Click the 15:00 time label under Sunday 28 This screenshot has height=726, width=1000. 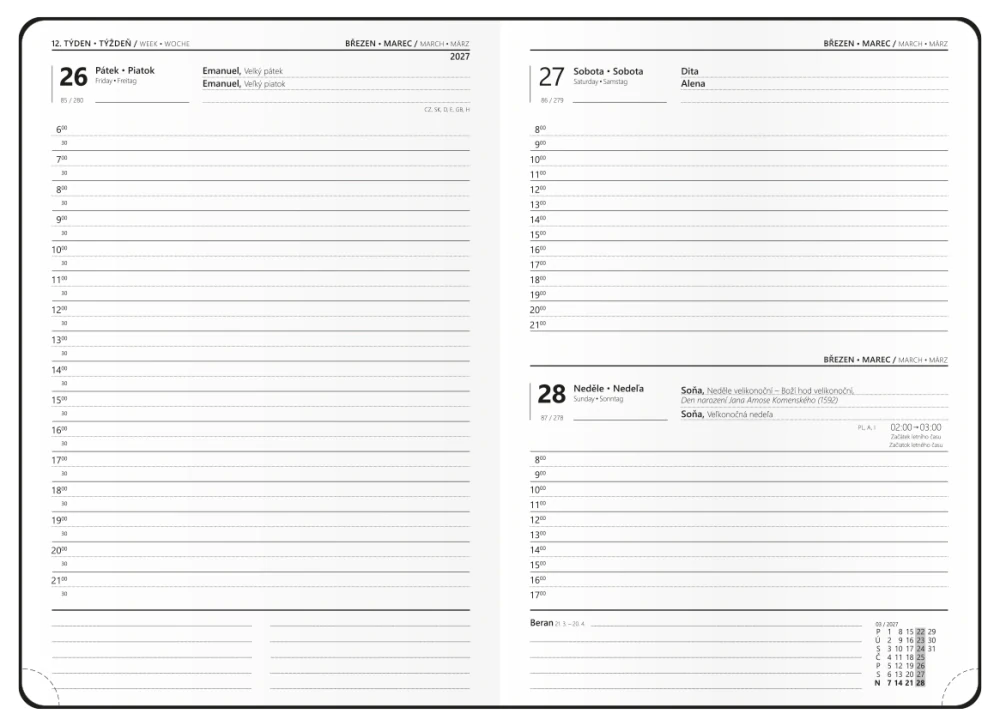(538, 565)
